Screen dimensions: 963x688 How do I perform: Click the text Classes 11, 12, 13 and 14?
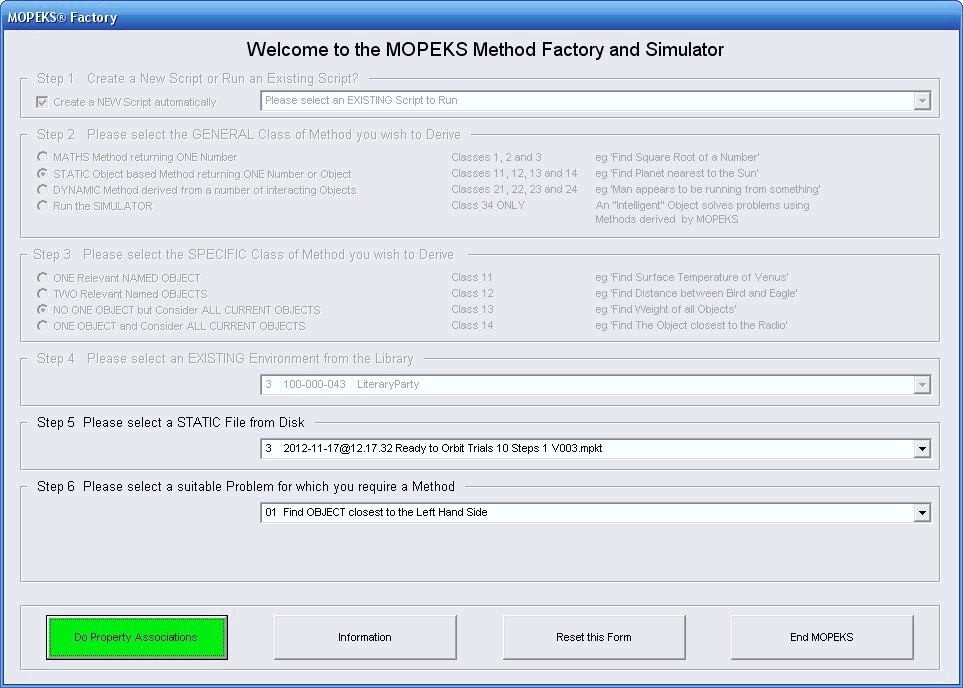(x=514, y=173)
